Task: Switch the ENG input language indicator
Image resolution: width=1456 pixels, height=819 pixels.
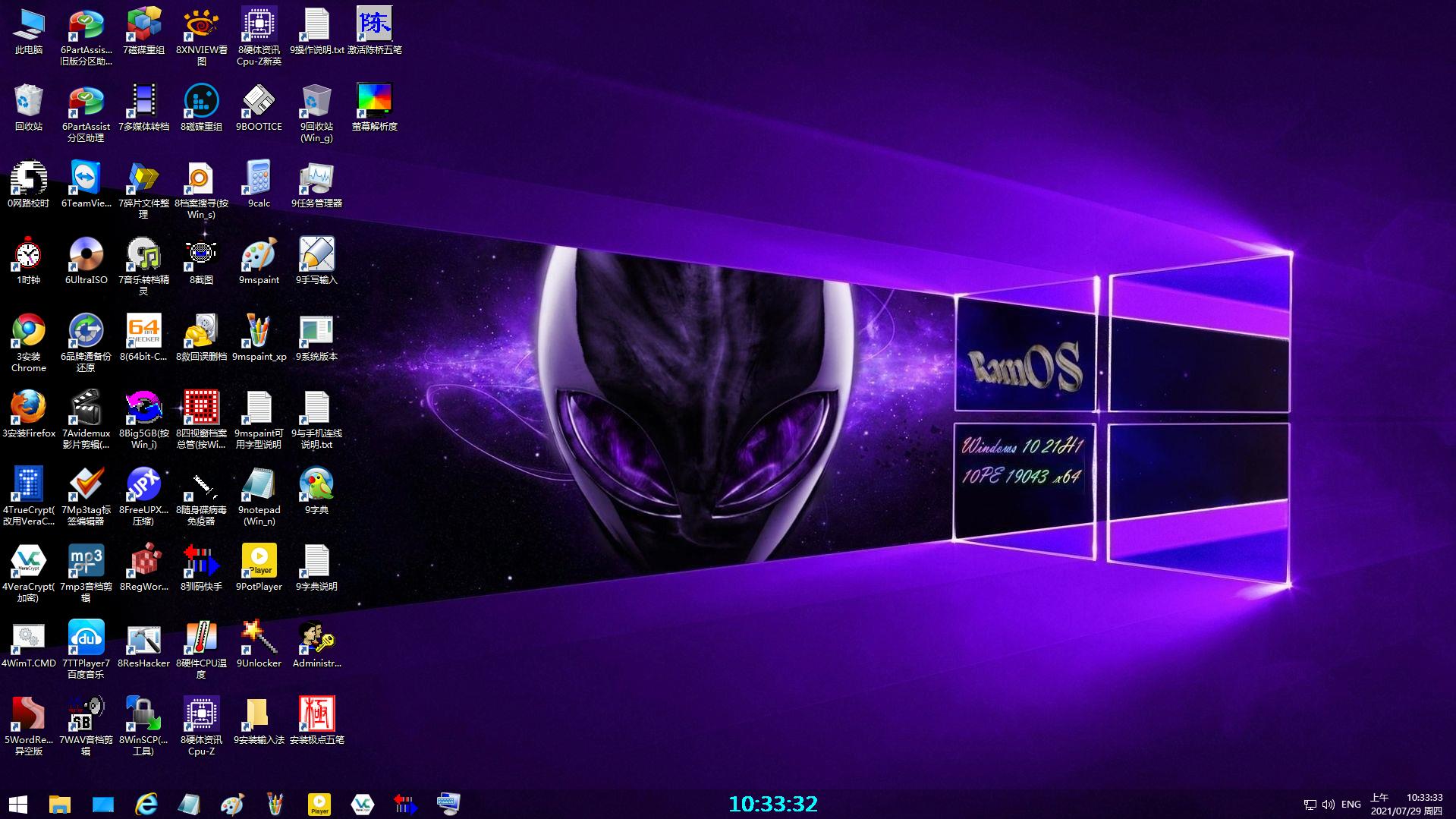Action: tap(1351, 805)
